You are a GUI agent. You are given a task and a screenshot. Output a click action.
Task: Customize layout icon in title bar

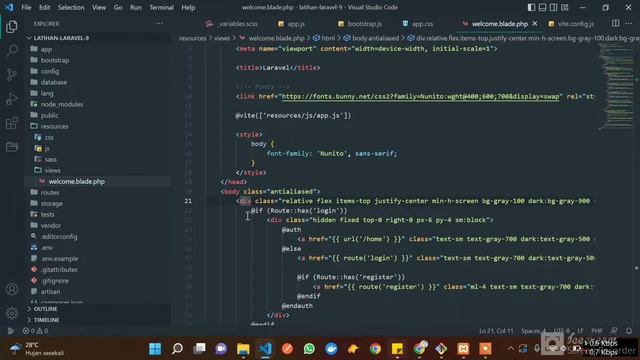(564, 7)
